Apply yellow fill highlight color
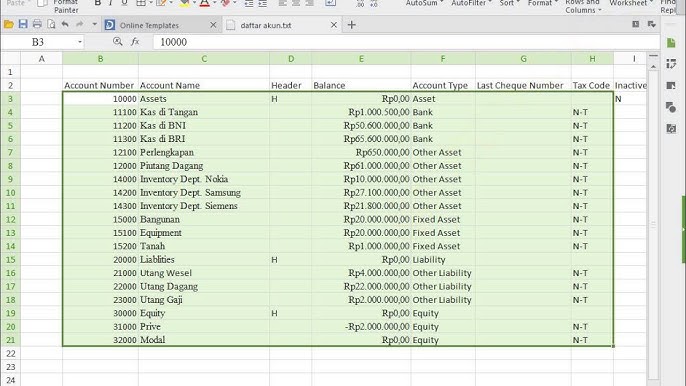 pyautogui.click(x=185, y=4)
